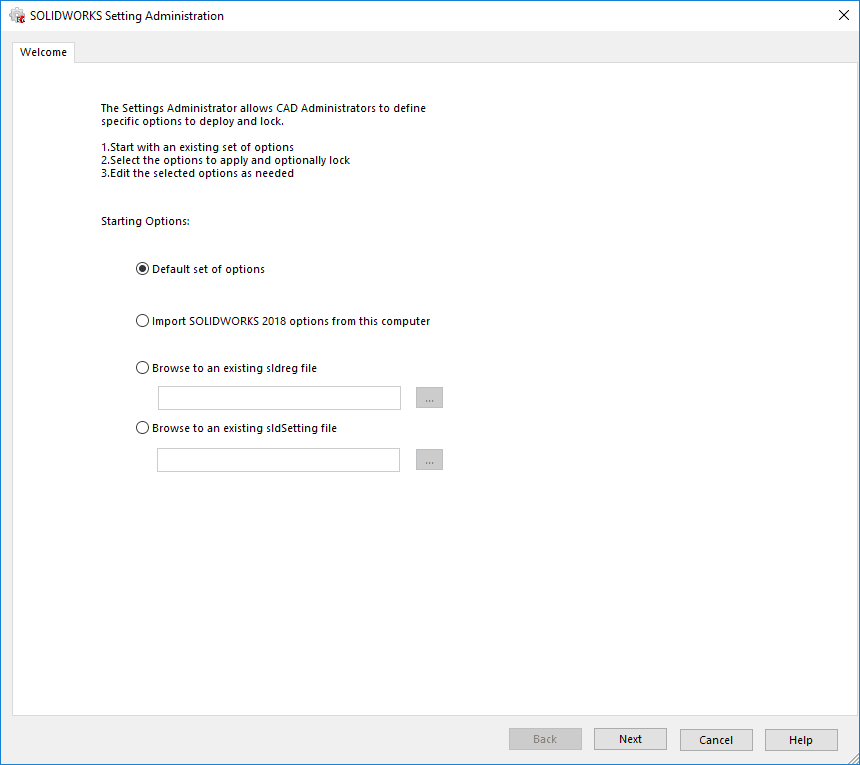Click the sldSetting file path input field
The width and height of the screenshot is (860, 765).
point(278,460)
